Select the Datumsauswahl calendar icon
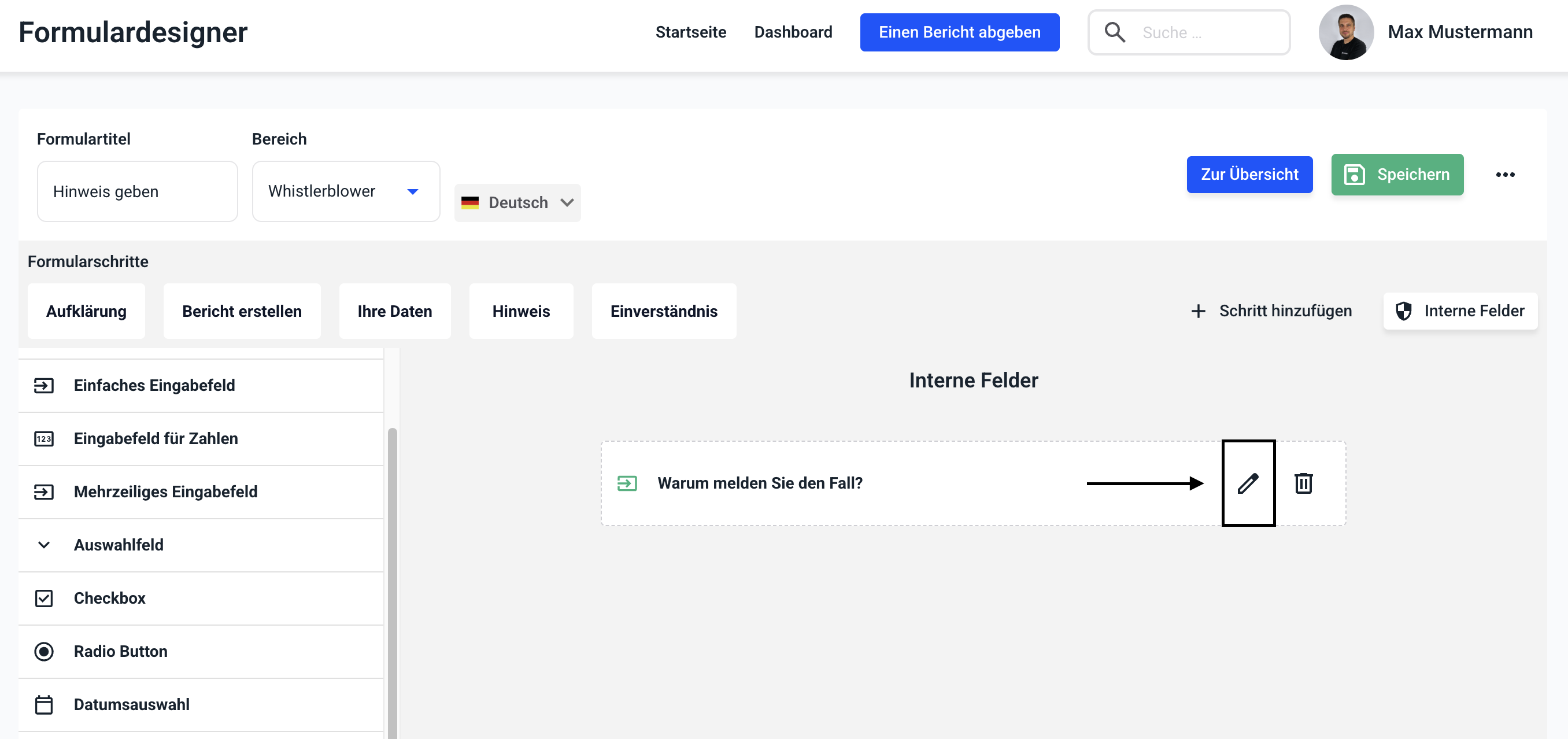The height and width of the screenshot is (739, 1568). [44, 704]
